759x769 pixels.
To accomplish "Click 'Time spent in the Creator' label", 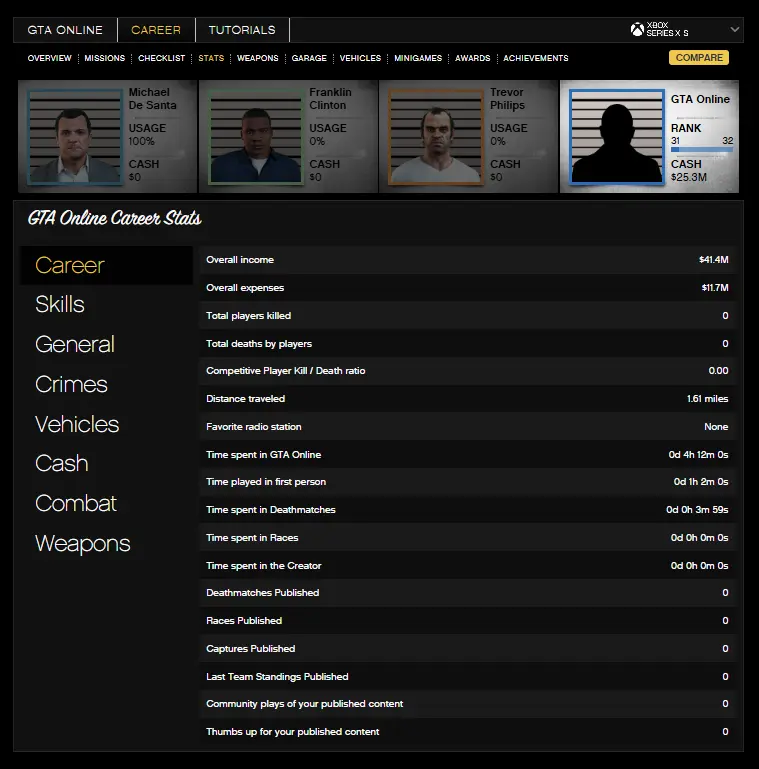I will coord(264,565).
